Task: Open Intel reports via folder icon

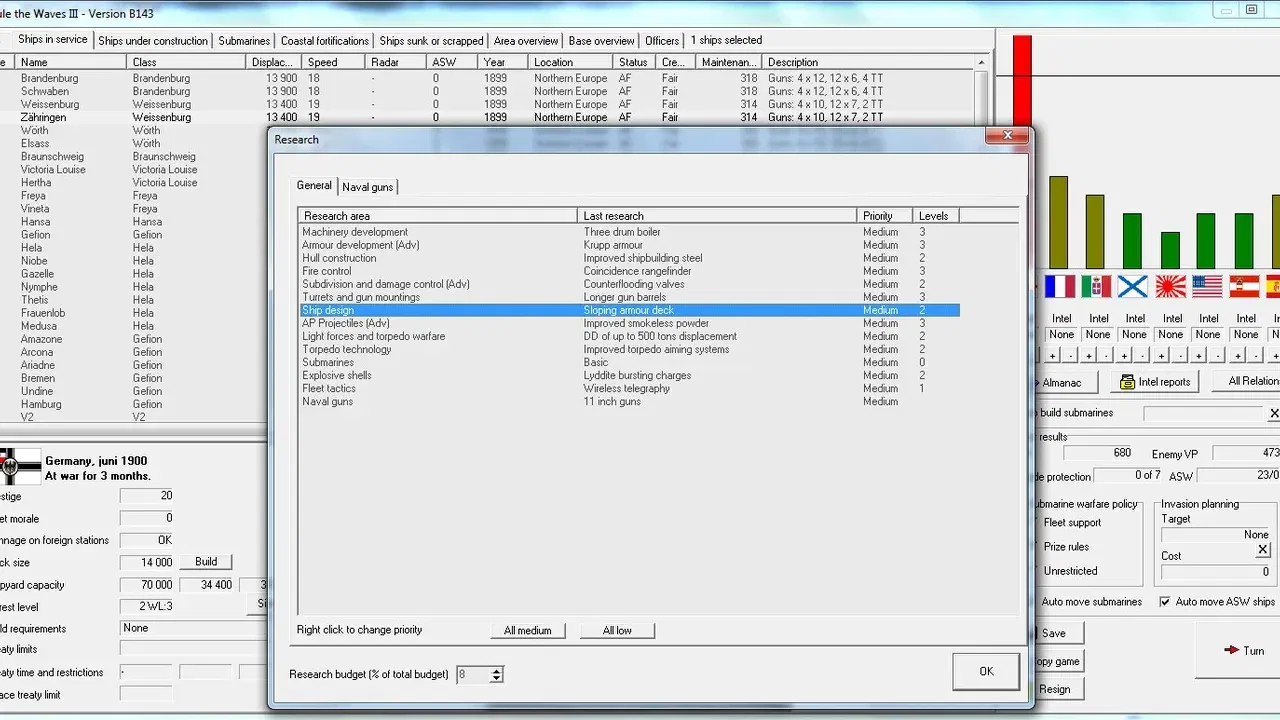Action: click(x=1154, y=382)
